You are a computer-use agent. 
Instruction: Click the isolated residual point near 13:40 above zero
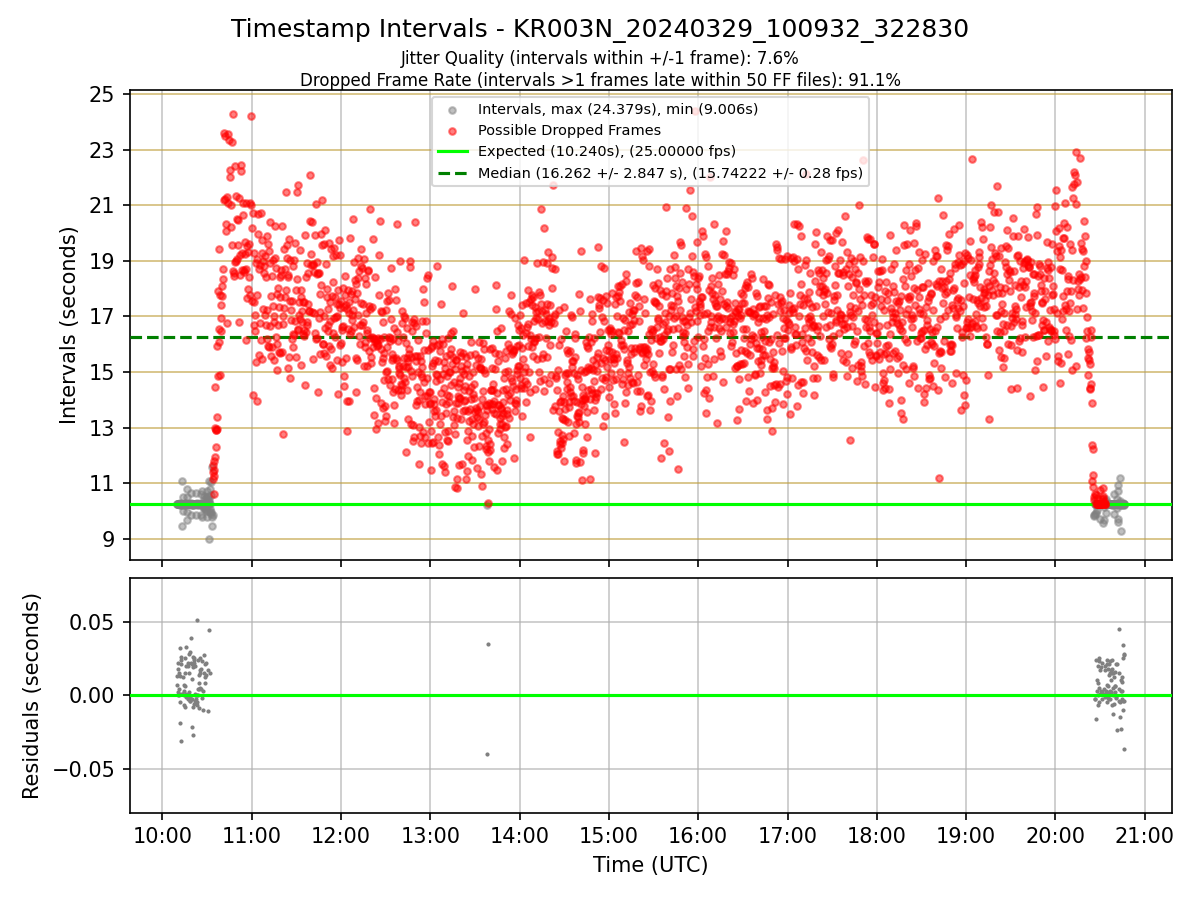tap(488, 644)
